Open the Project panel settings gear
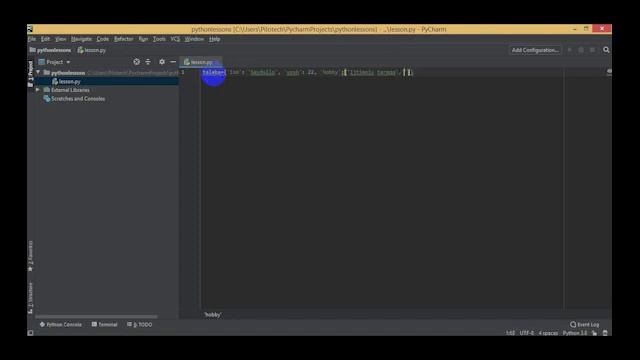640x360 pixels. point(162,62)
